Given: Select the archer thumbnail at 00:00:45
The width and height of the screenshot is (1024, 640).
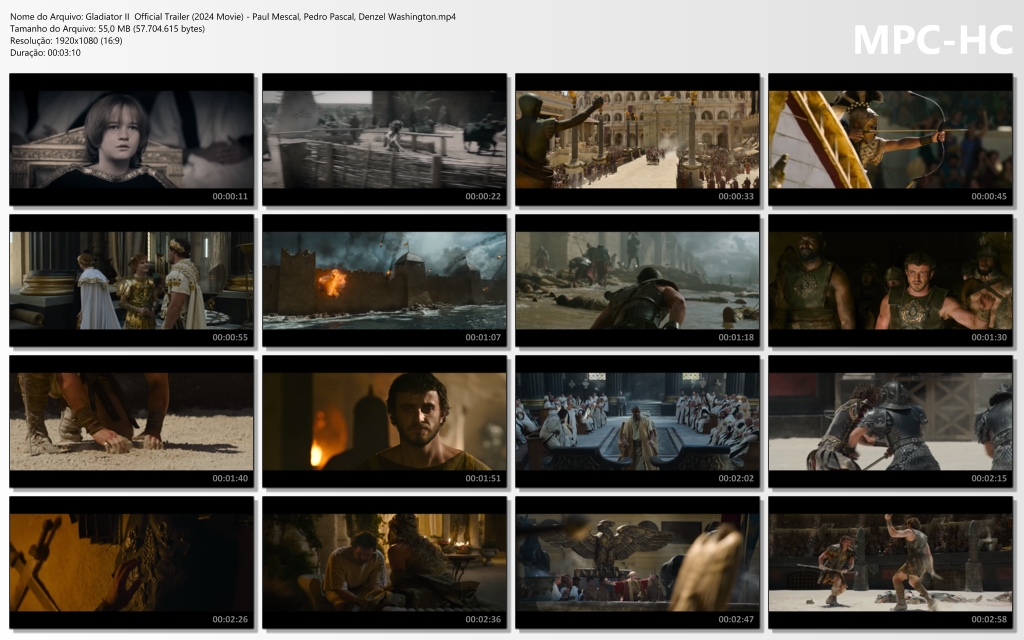Looking at the screenshot, I should 891,139.
